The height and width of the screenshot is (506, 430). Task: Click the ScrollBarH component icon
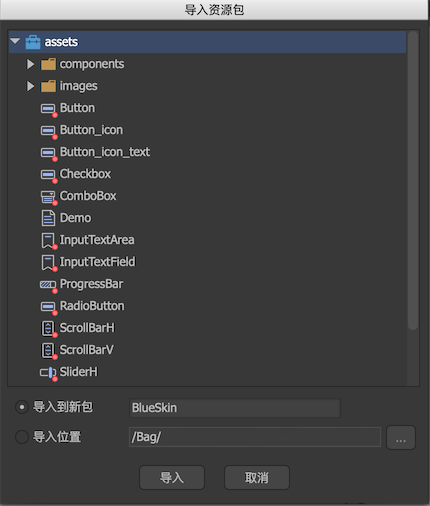click(49, 329)
